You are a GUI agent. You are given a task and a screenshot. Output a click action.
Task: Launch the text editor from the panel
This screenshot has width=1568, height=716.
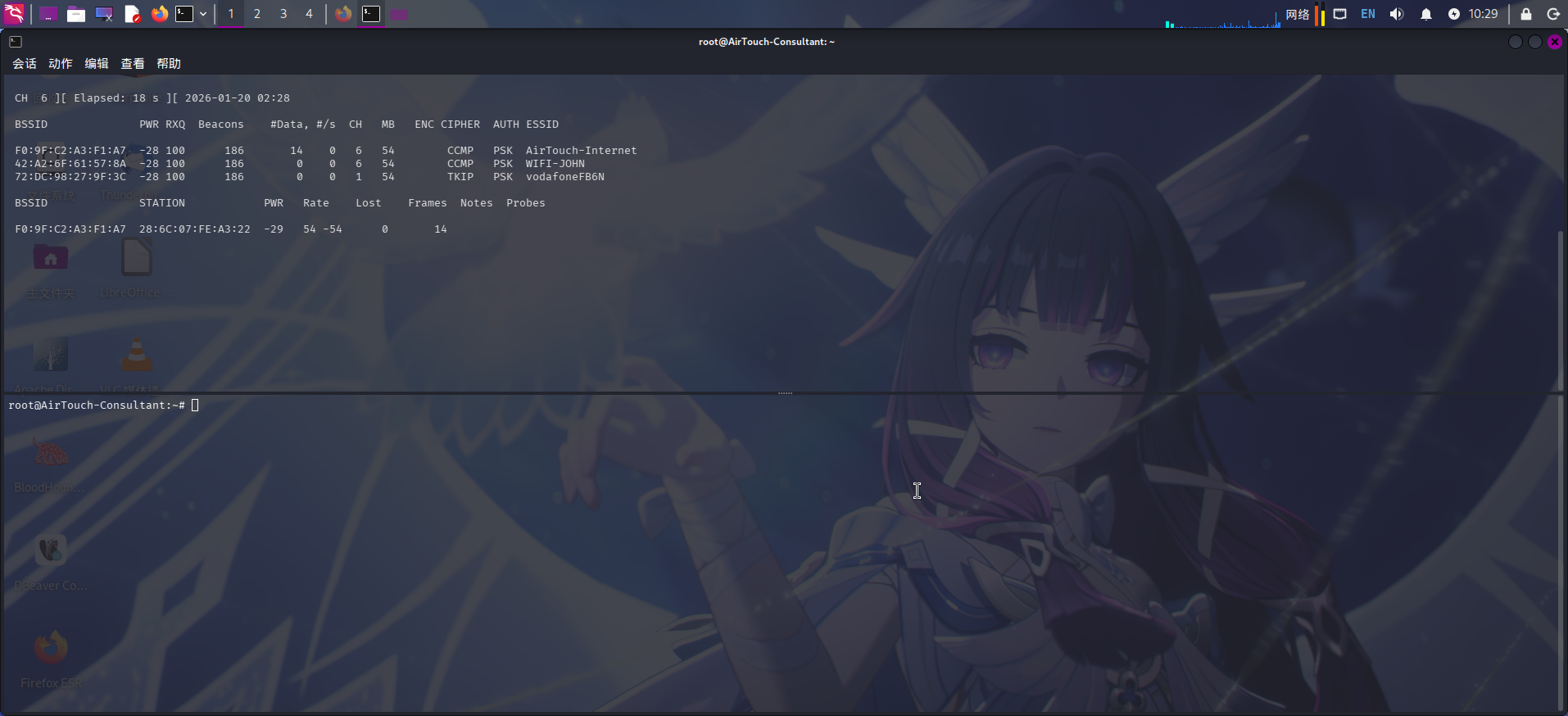[132, 14]
